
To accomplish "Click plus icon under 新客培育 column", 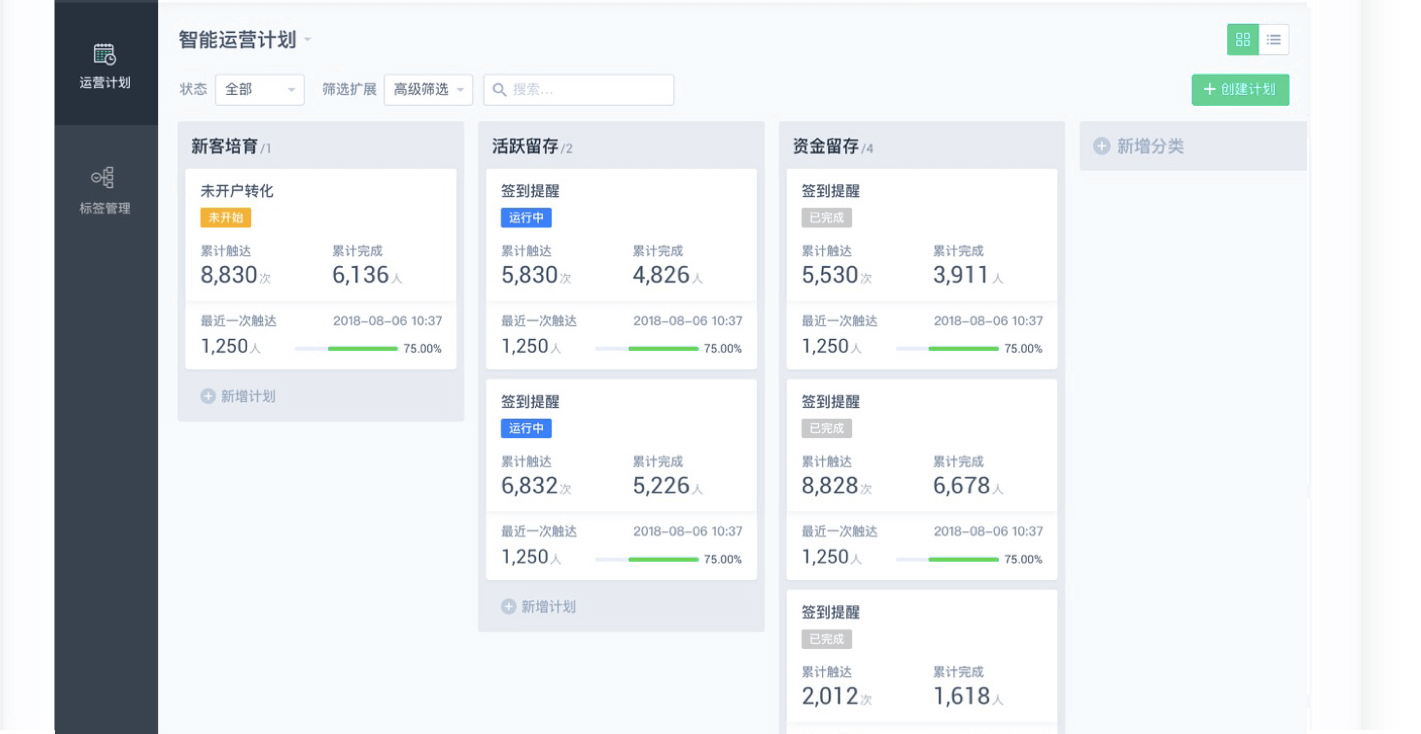I will pos(208,396).
